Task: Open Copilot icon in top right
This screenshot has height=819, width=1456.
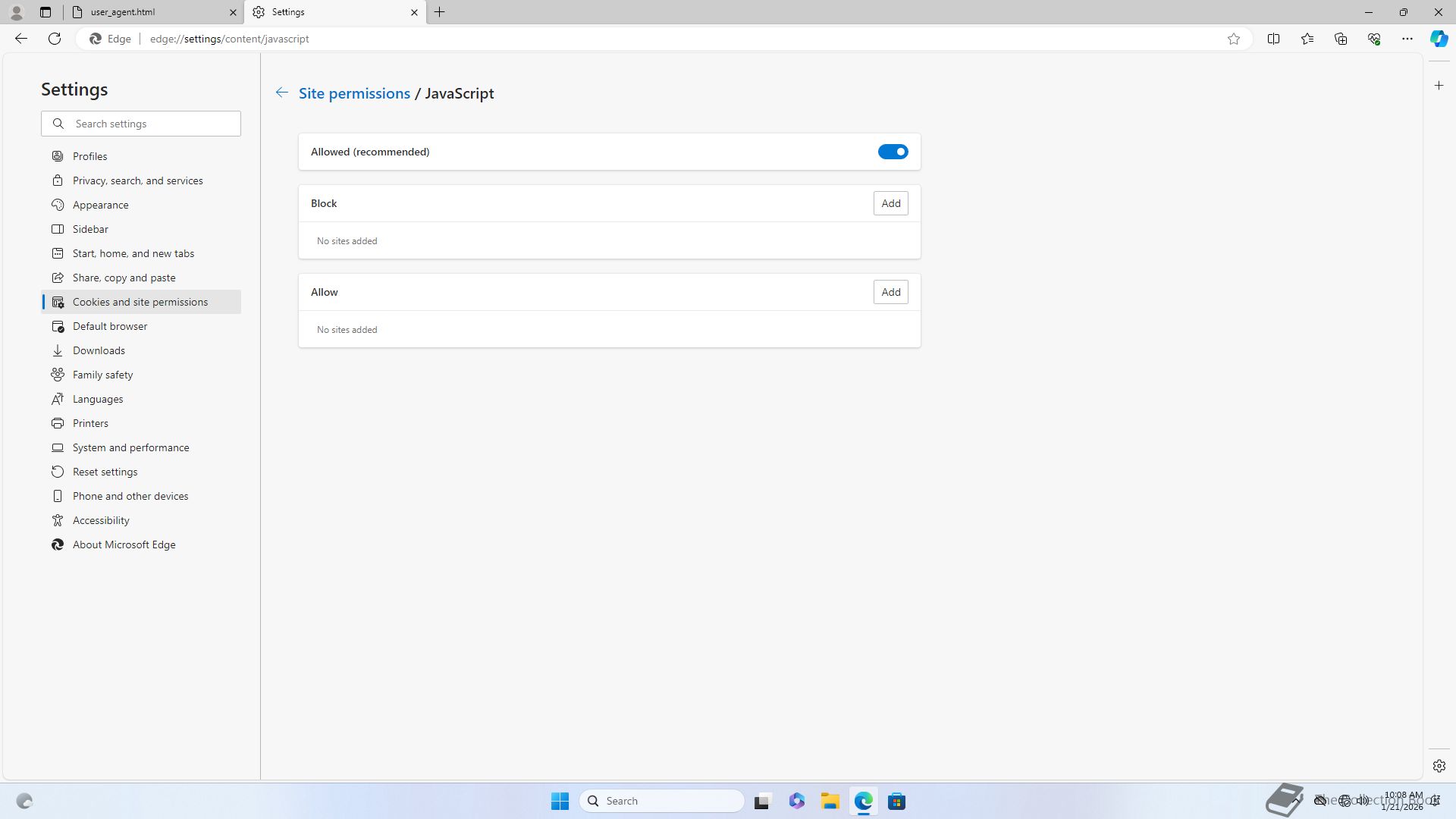Action: [x=1439, y=39]
